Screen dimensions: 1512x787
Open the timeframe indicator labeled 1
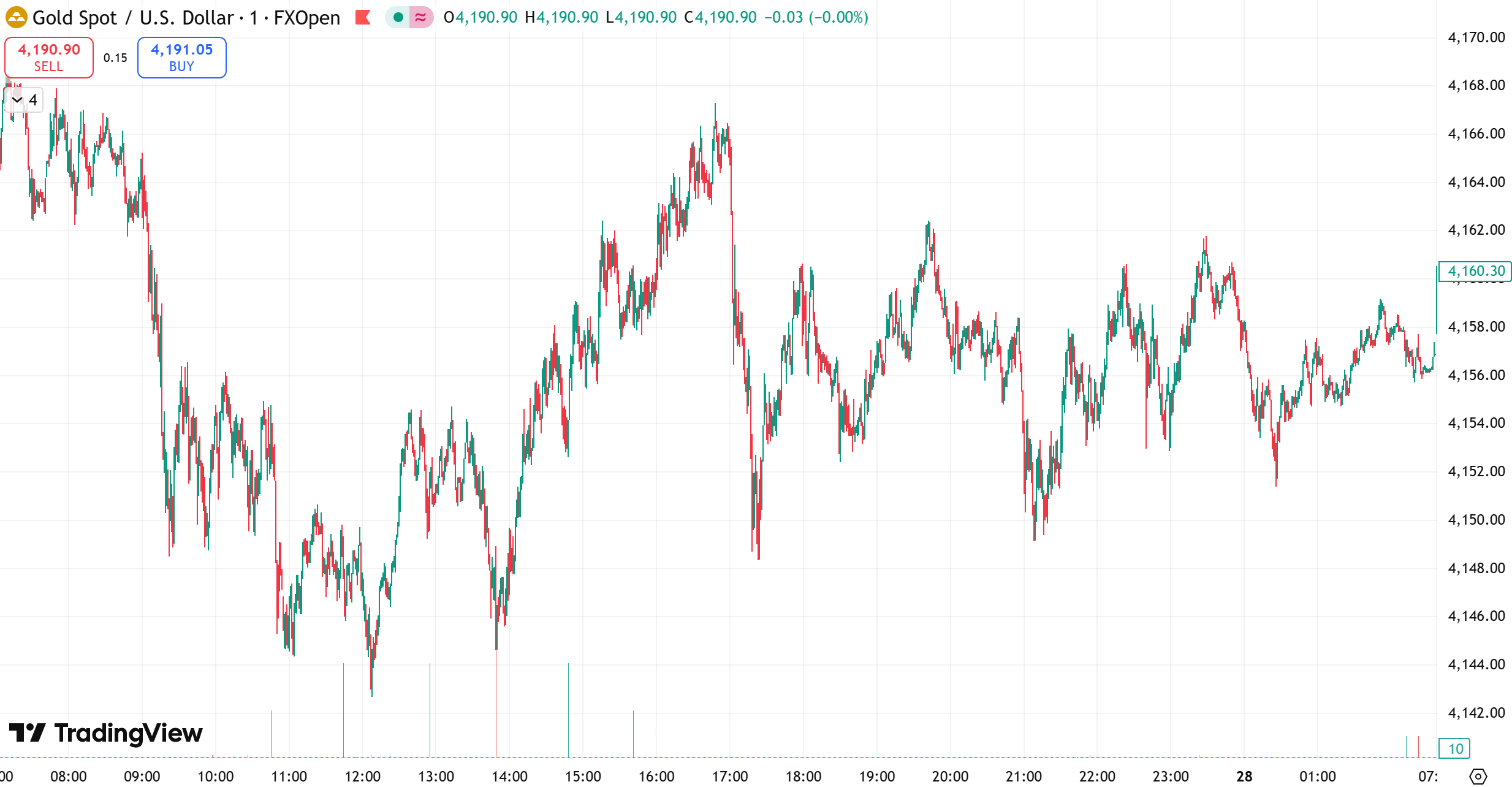253,18
